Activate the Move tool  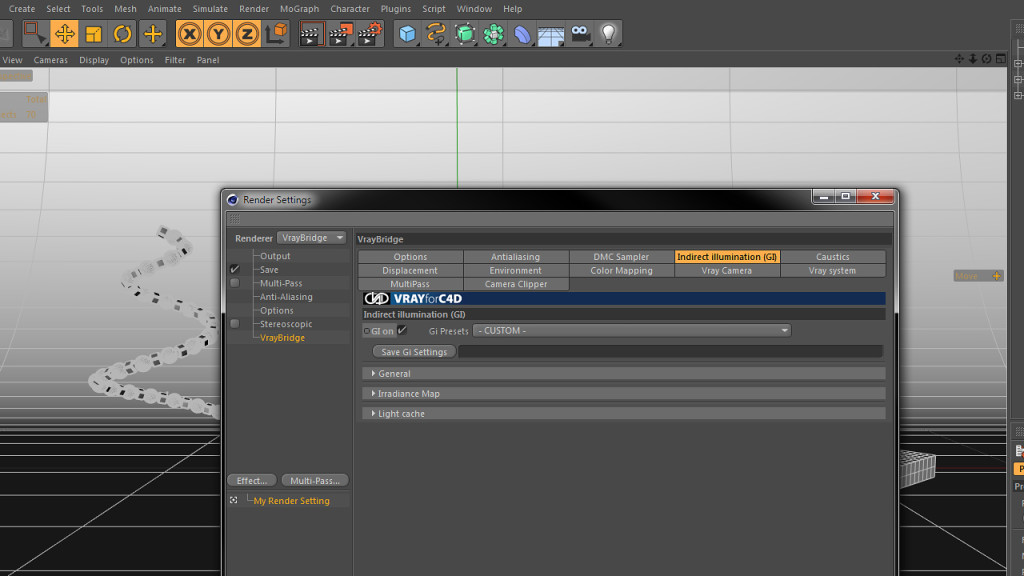[65, 33]
